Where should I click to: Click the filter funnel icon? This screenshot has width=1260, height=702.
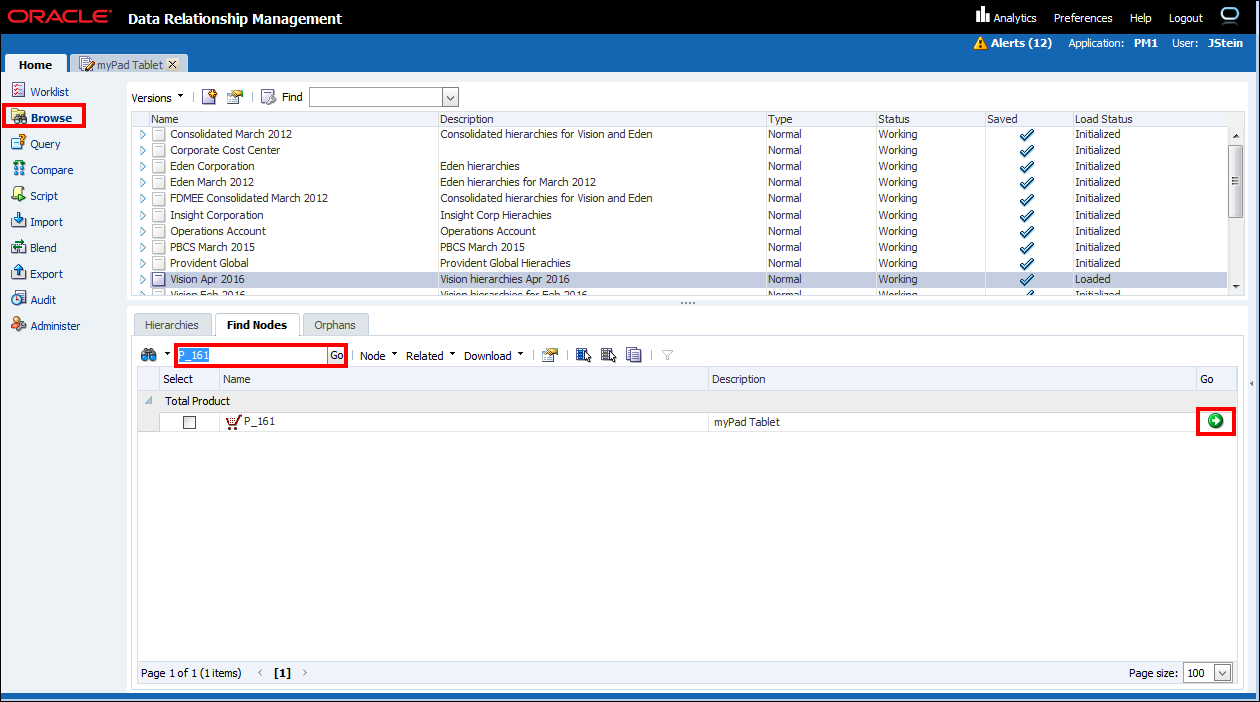click(667, 355)
